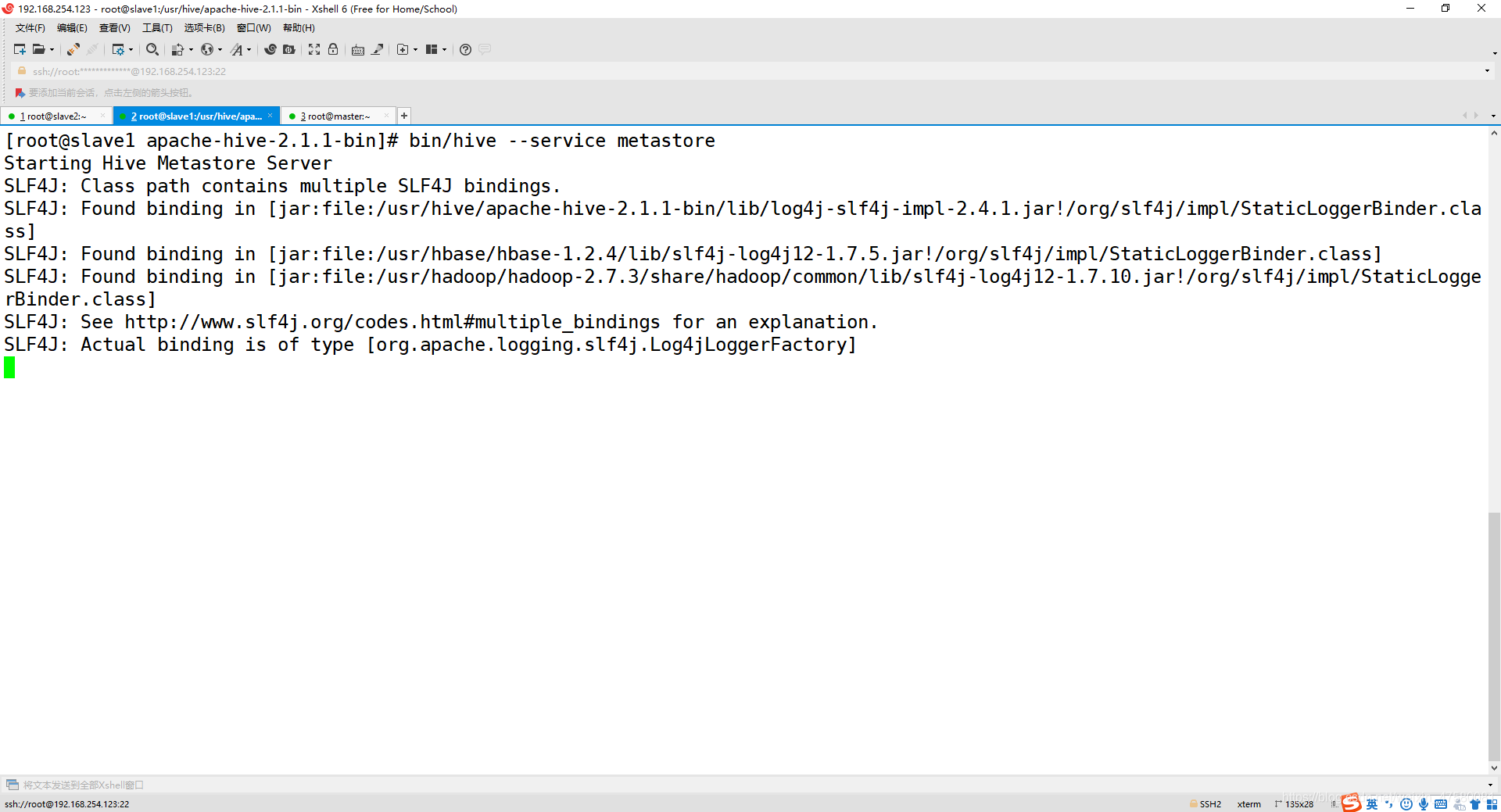Open the Font 'A' tool
The height and width of the screenshot is (812, 1501).
237,49
